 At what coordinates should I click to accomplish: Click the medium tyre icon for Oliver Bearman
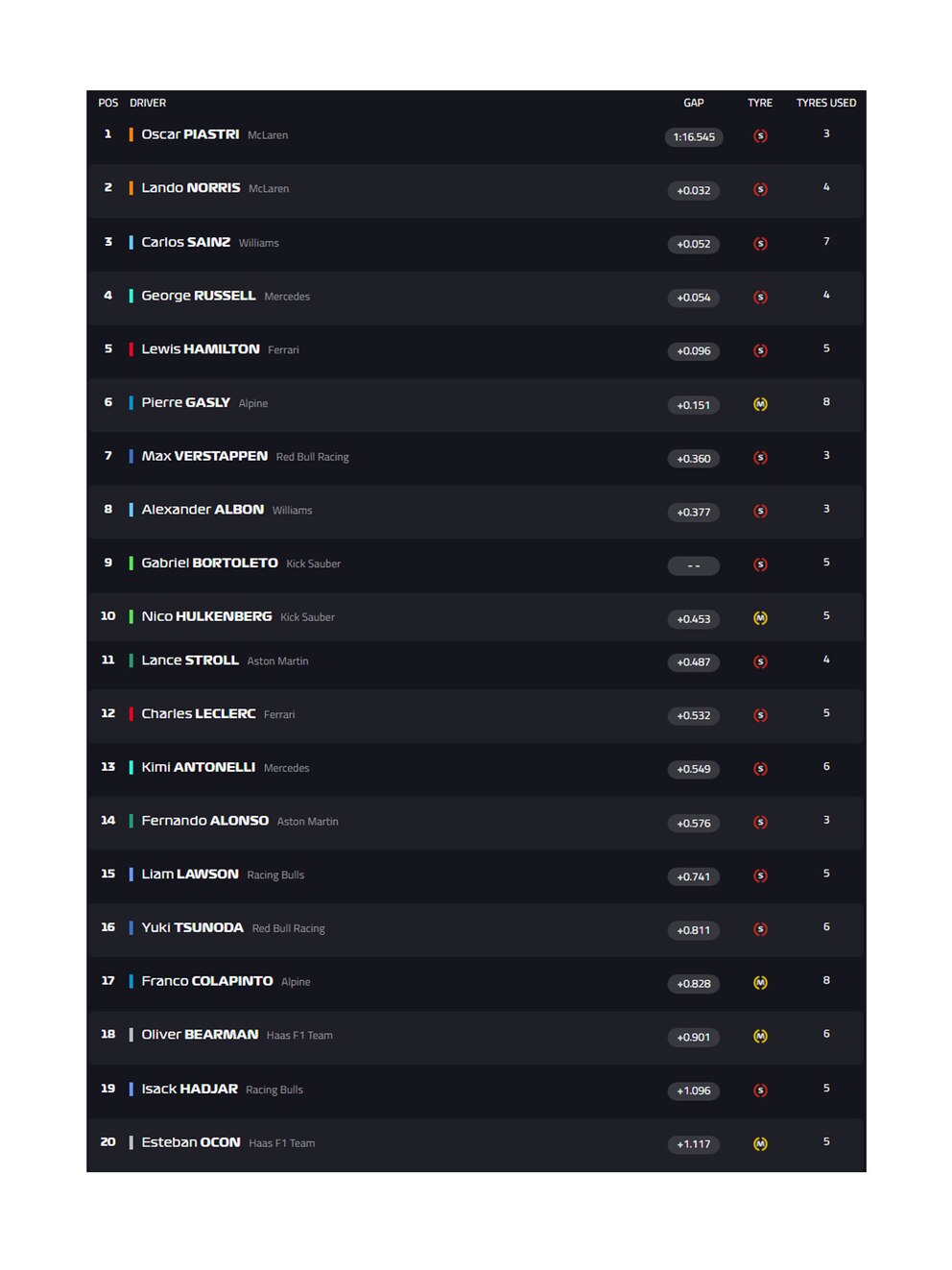(x=760, y=1037)
